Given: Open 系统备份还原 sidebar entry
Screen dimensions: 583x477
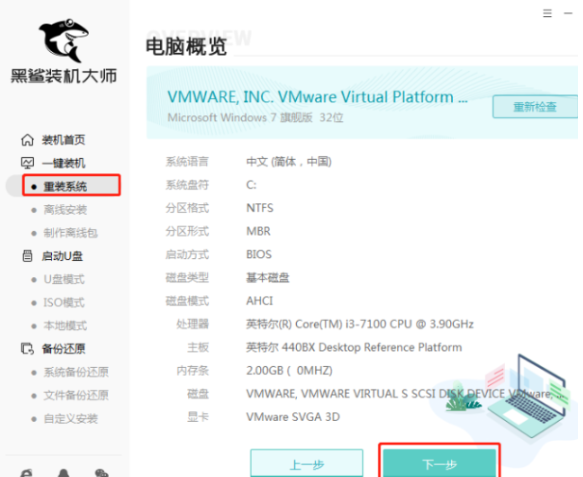Looking at the screenshot, I should (76, 372).
